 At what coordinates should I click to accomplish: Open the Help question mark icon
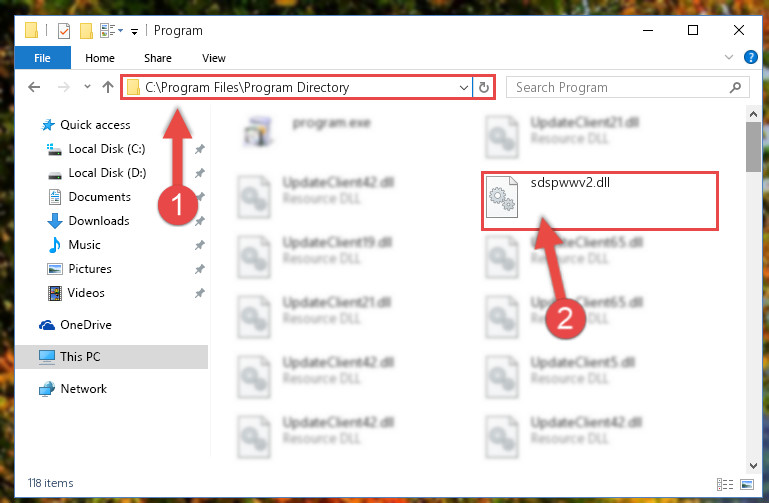[x=750, y=57]
